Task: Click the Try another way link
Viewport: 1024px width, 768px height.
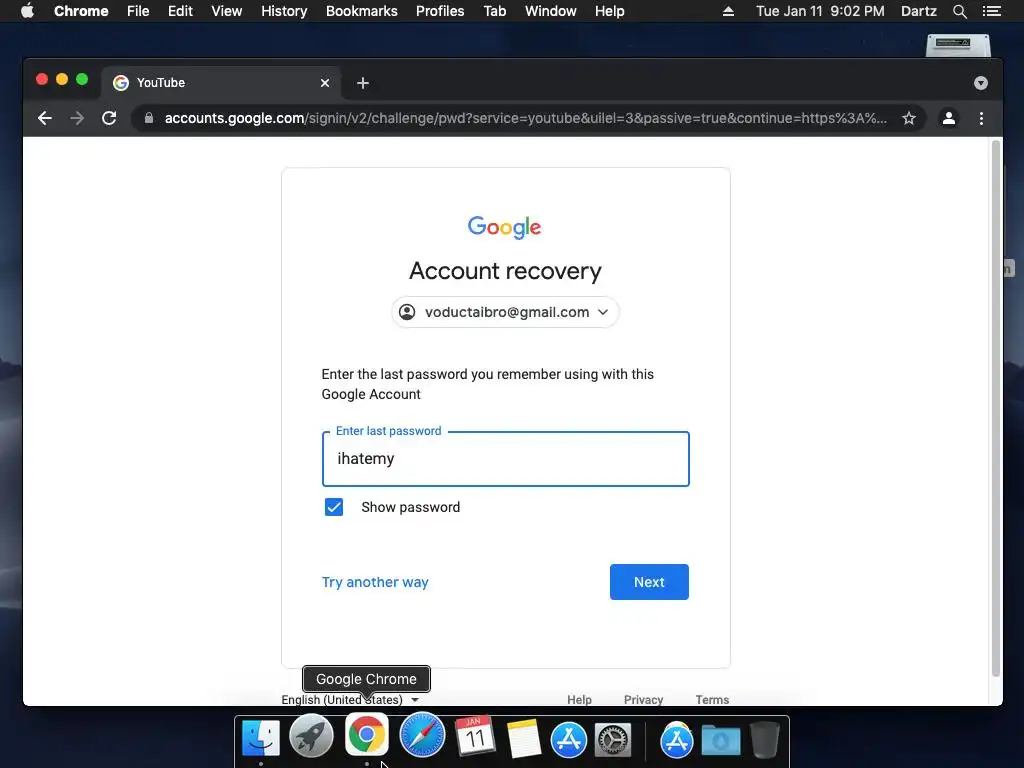Action: pyautogui.click(x=375, y=582)
